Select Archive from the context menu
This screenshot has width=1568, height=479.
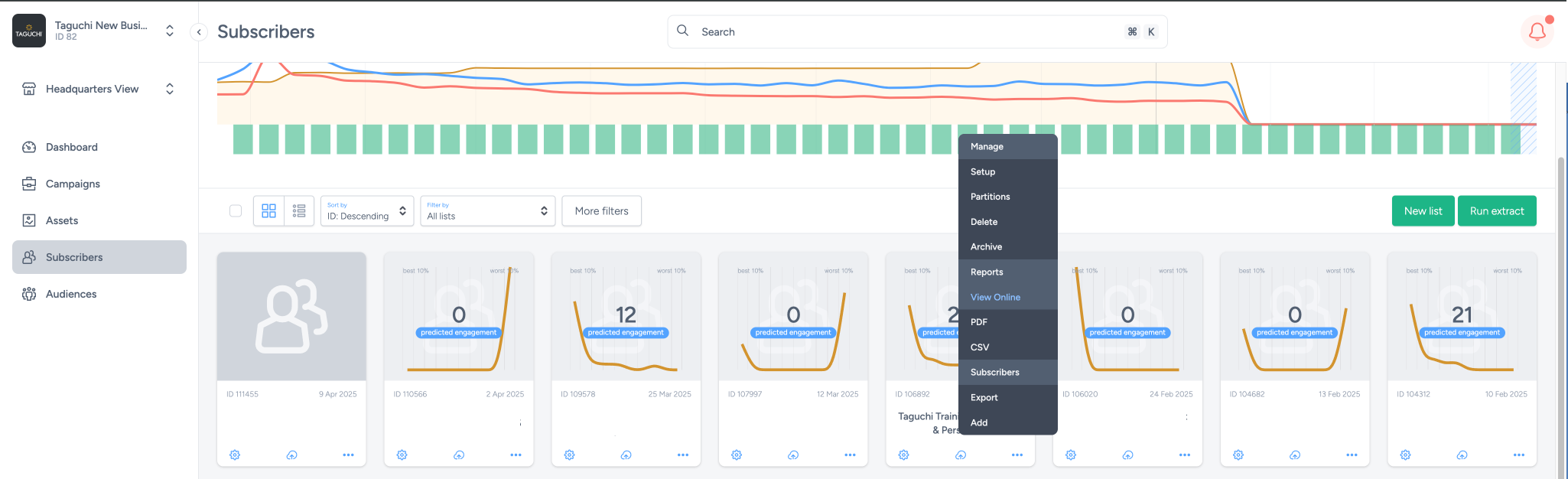(x=986, y=246)
